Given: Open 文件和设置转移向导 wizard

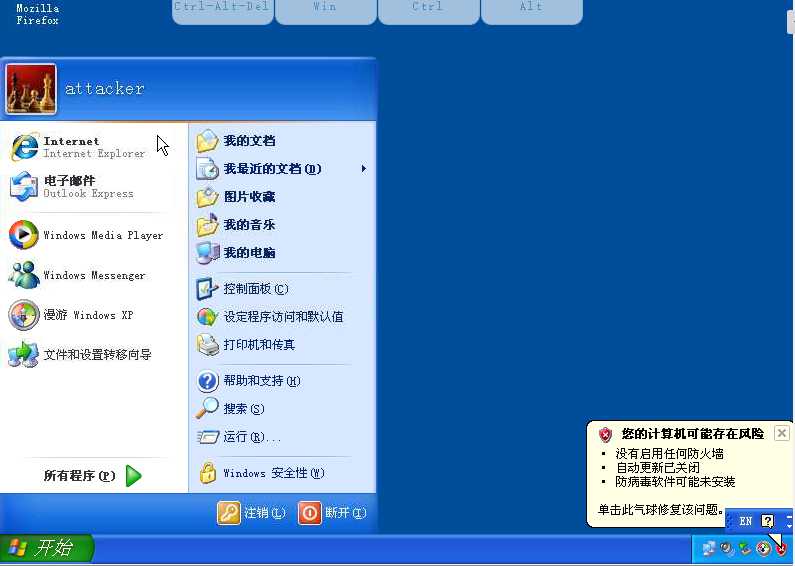Looking at the screenshot, I should pos(94,354).
